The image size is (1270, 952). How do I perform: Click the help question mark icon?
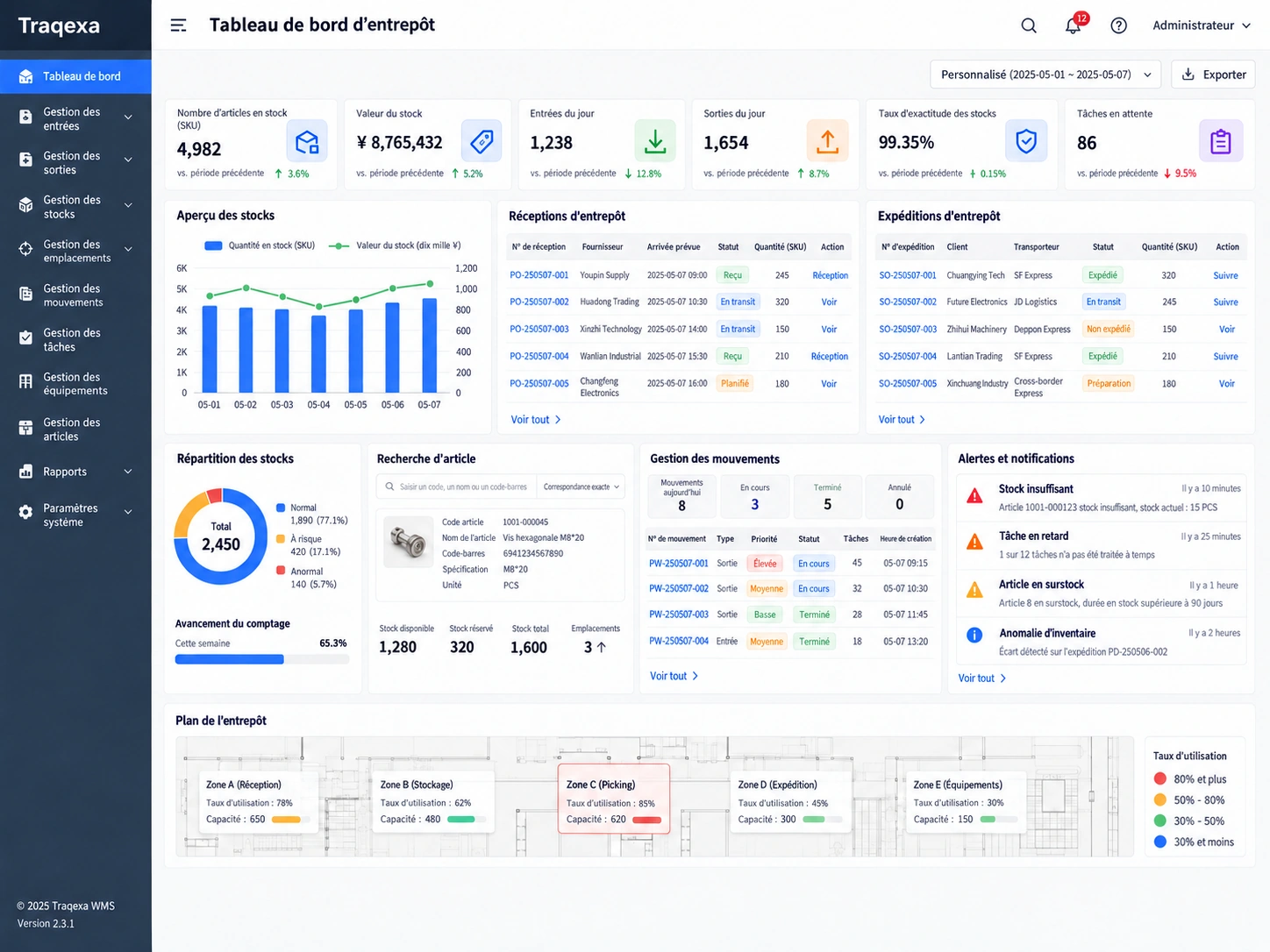coord(1118,25)
